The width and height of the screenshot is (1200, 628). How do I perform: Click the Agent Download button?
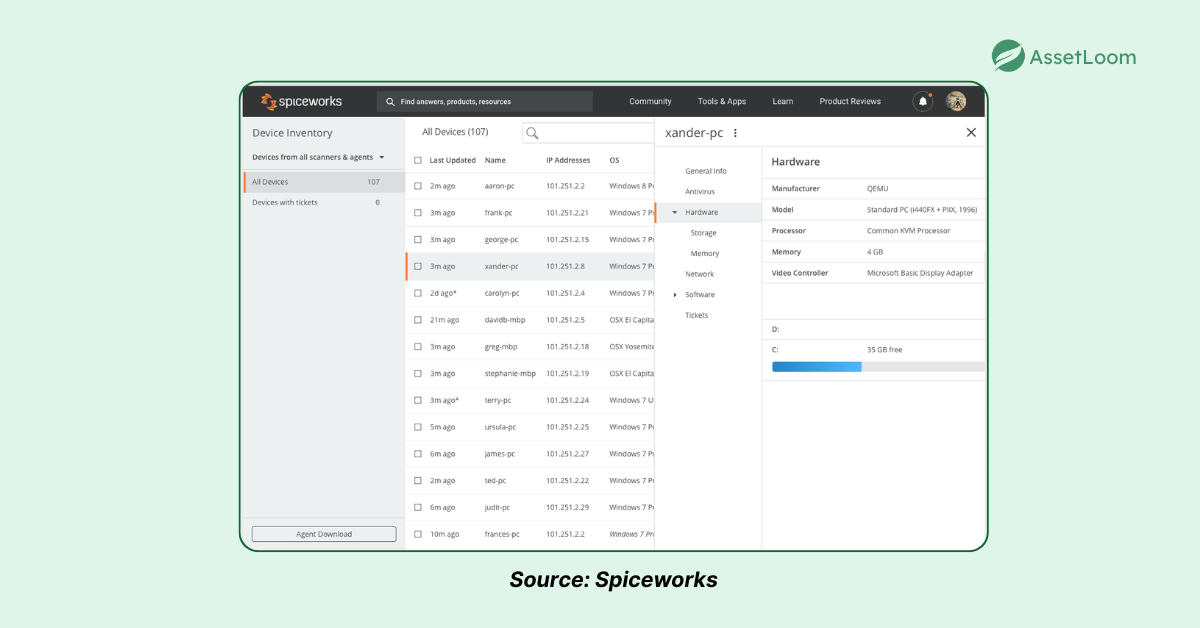click(324, 533)
